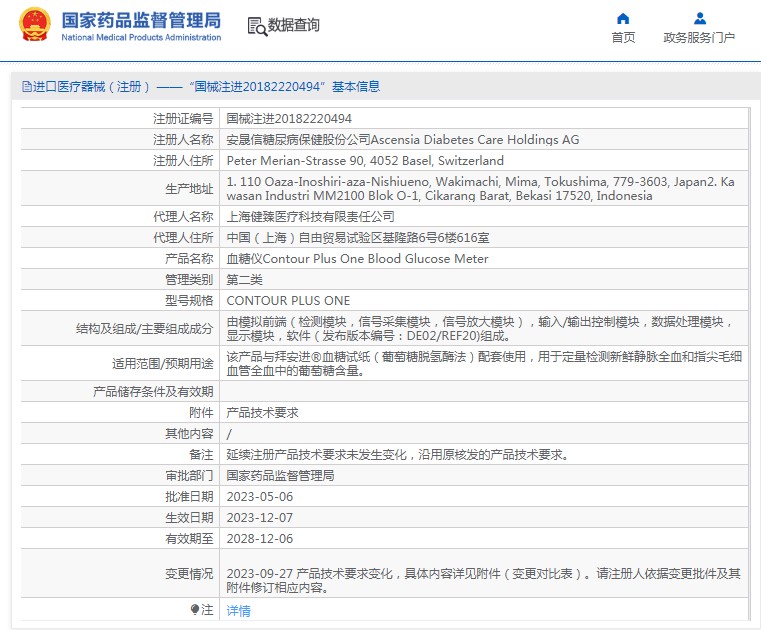Click the page heading 进口医疗器械（注册）基本信息
Viewport: 761px width, 630px height.
(201, 87)
